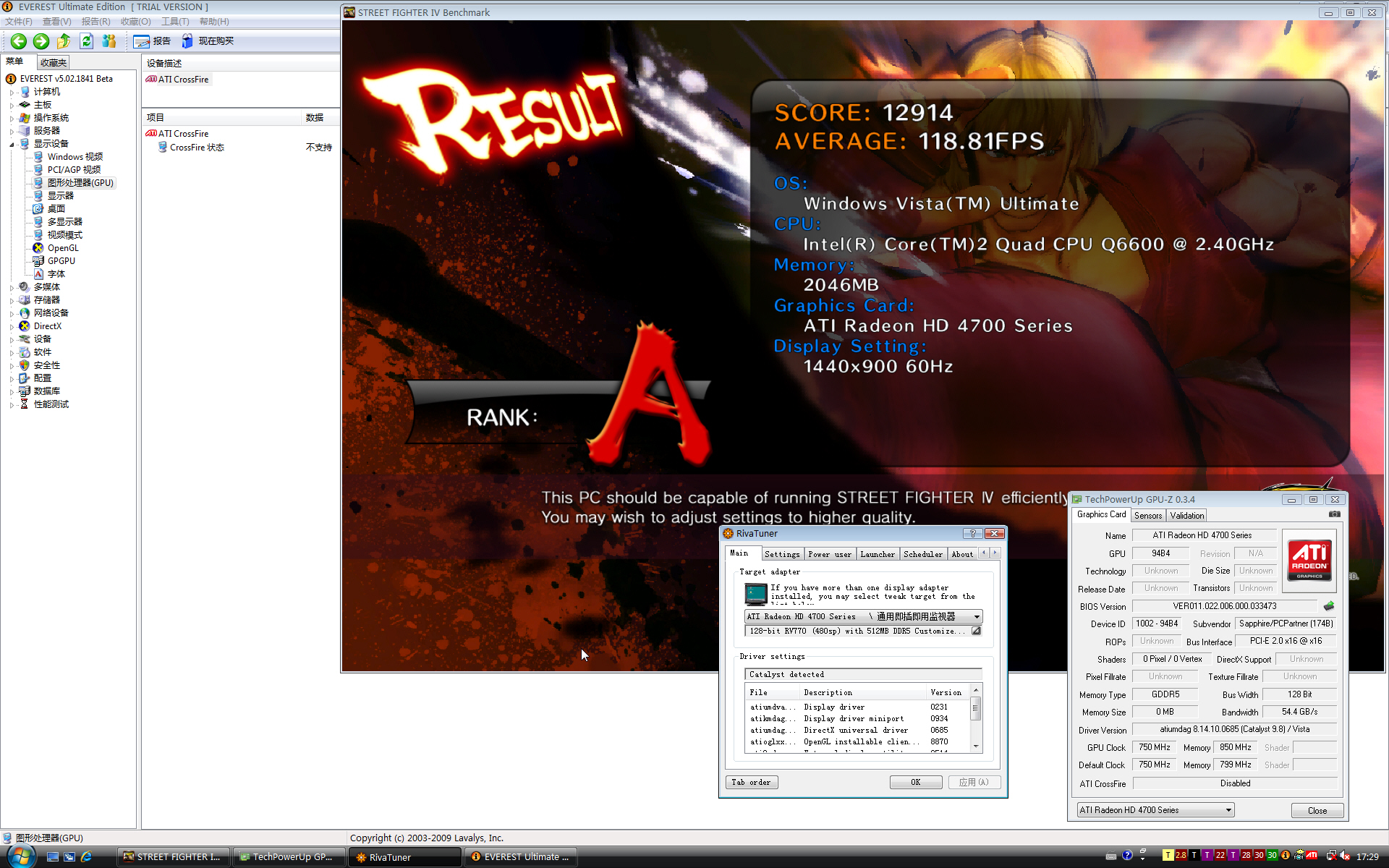Click 现在购买 buy now in EVEREST toolbar
The width and height of the screenshot is (1389, 868).
(208, 41)
